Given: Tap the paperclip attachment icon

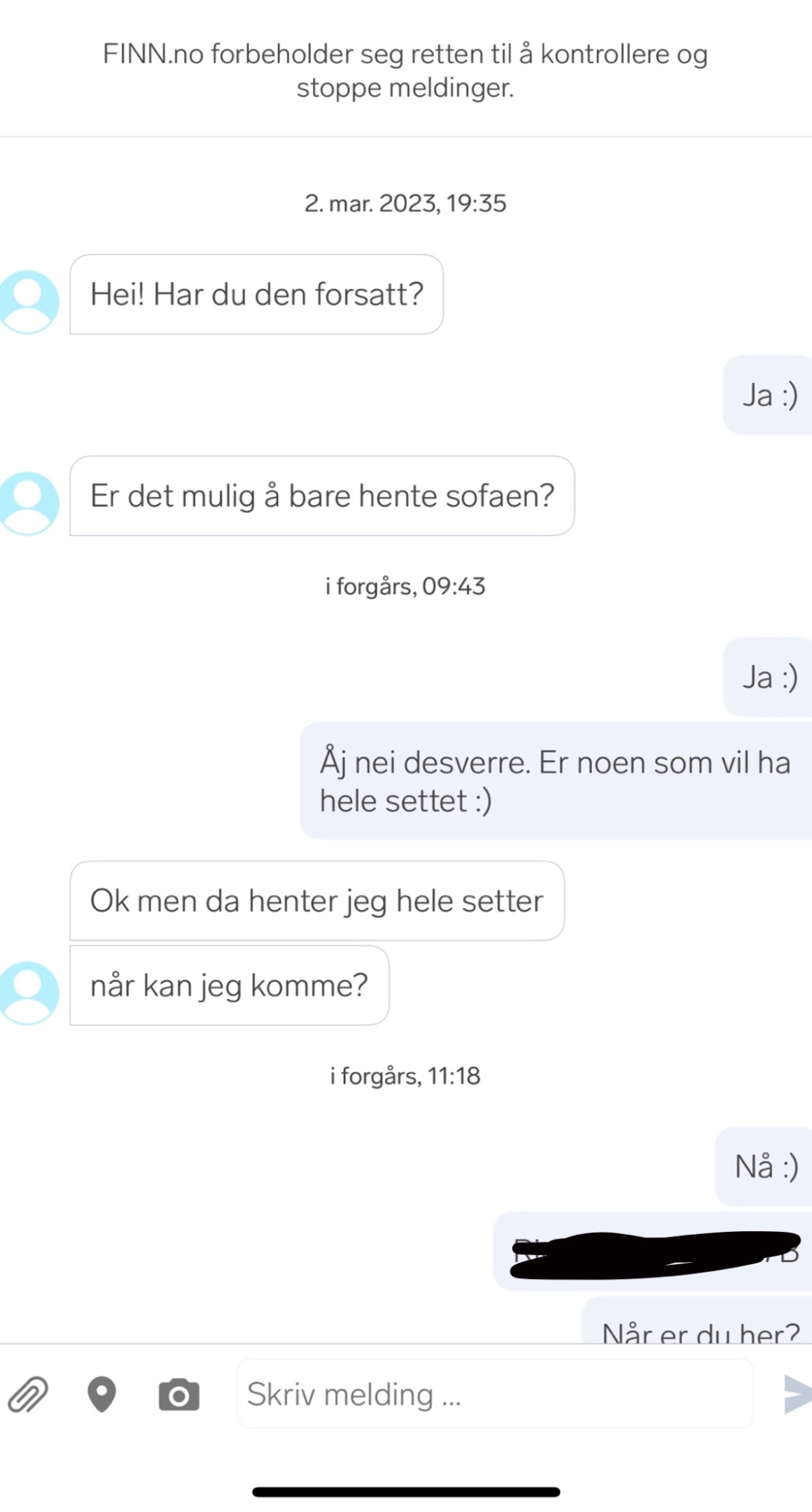Looking at the screenshot, I should 28,1394.
